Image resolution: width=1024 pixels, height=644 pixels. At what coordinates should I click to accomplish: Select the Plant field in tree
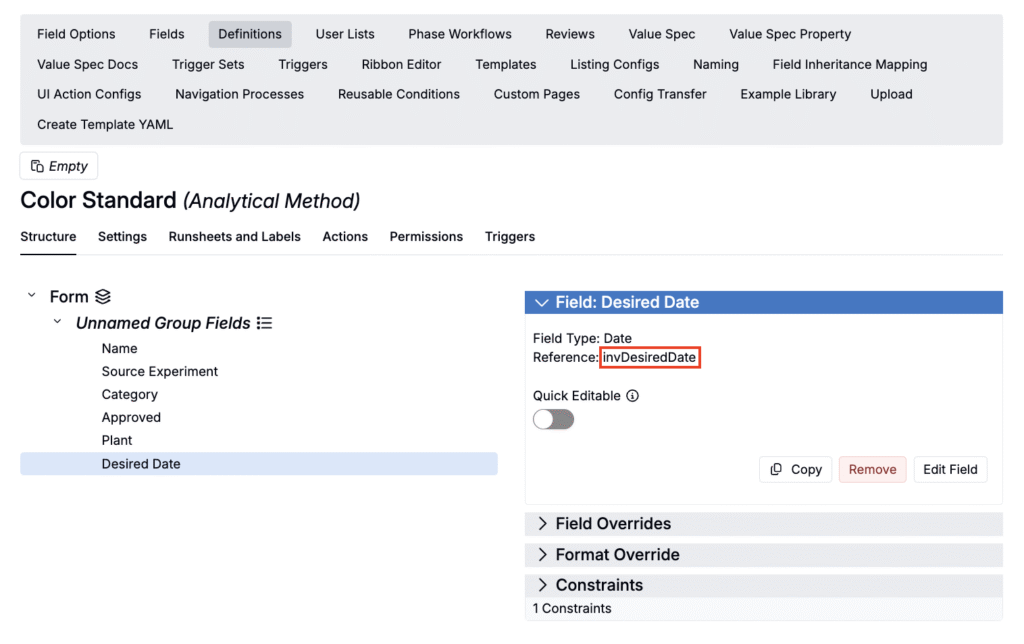(x=117, y=440)
